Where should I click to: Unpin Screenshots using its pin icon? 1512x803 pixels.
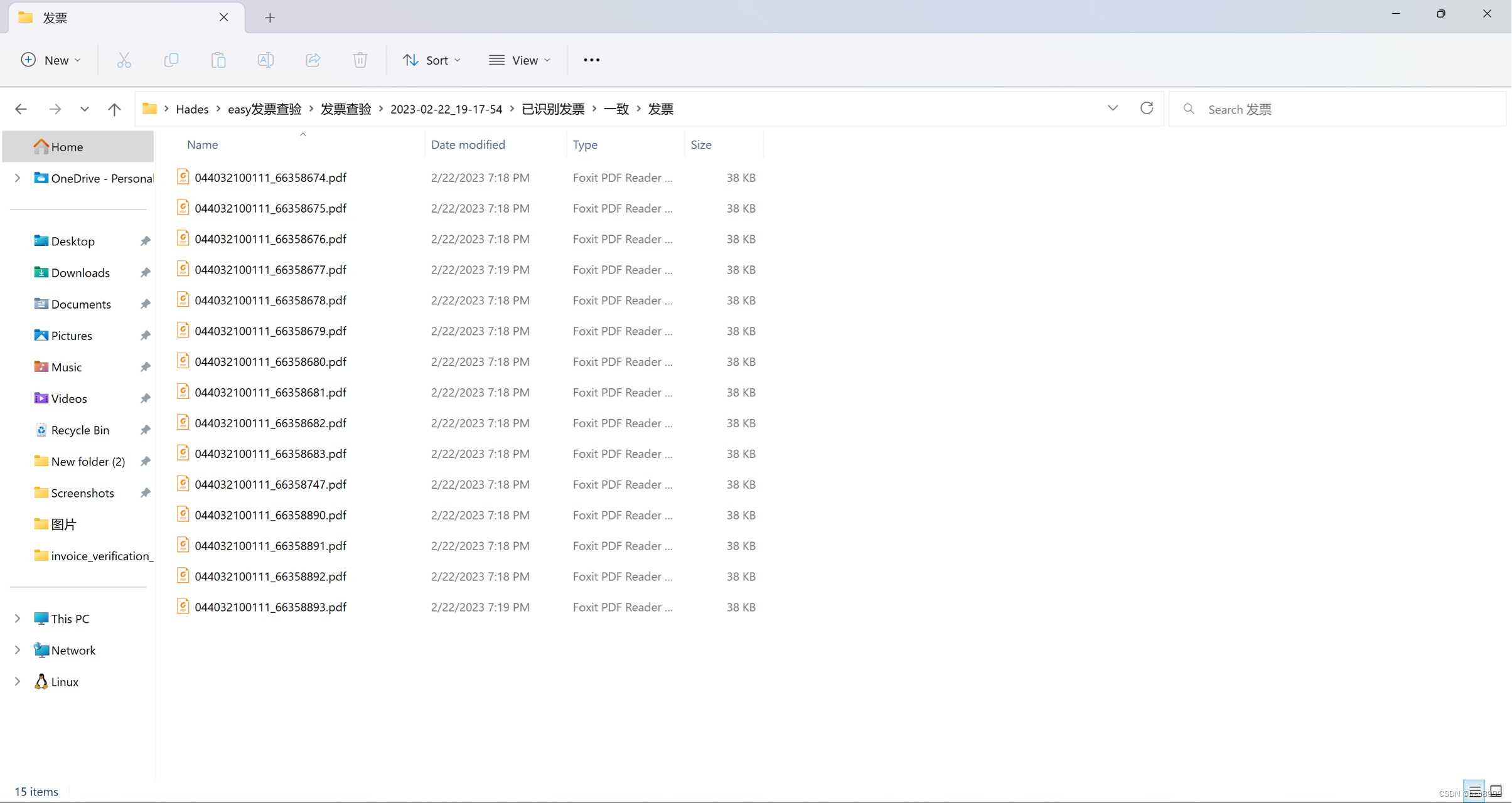click(145, 492)
